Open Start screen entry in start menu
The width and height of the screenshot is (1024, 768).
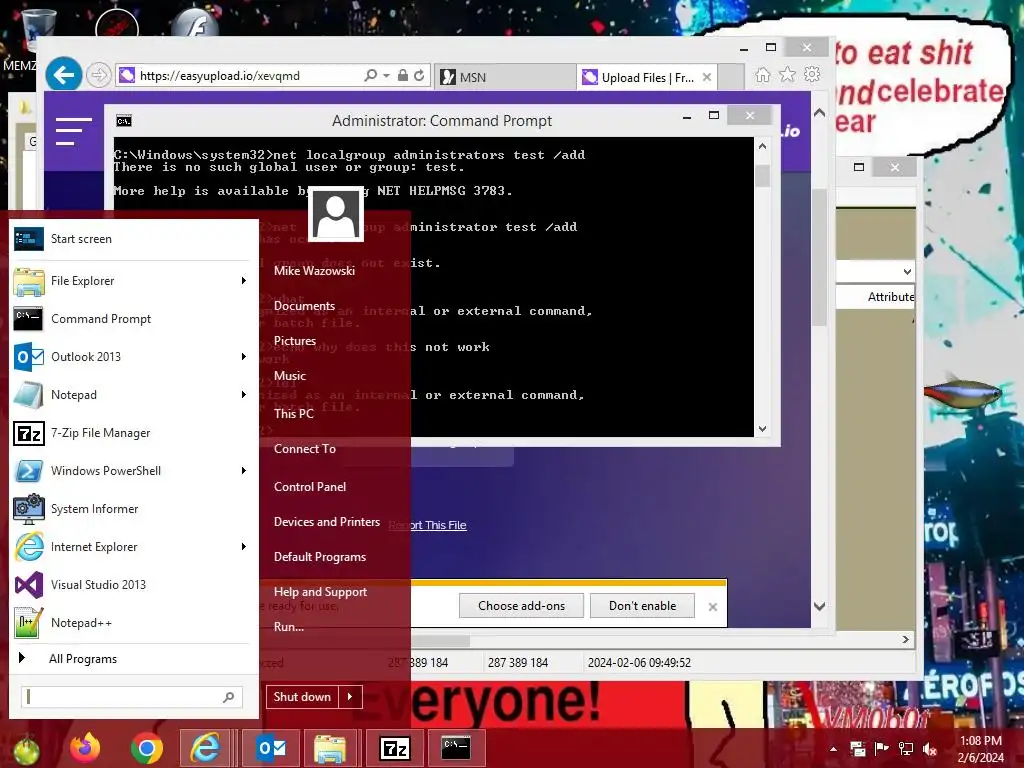134,239
